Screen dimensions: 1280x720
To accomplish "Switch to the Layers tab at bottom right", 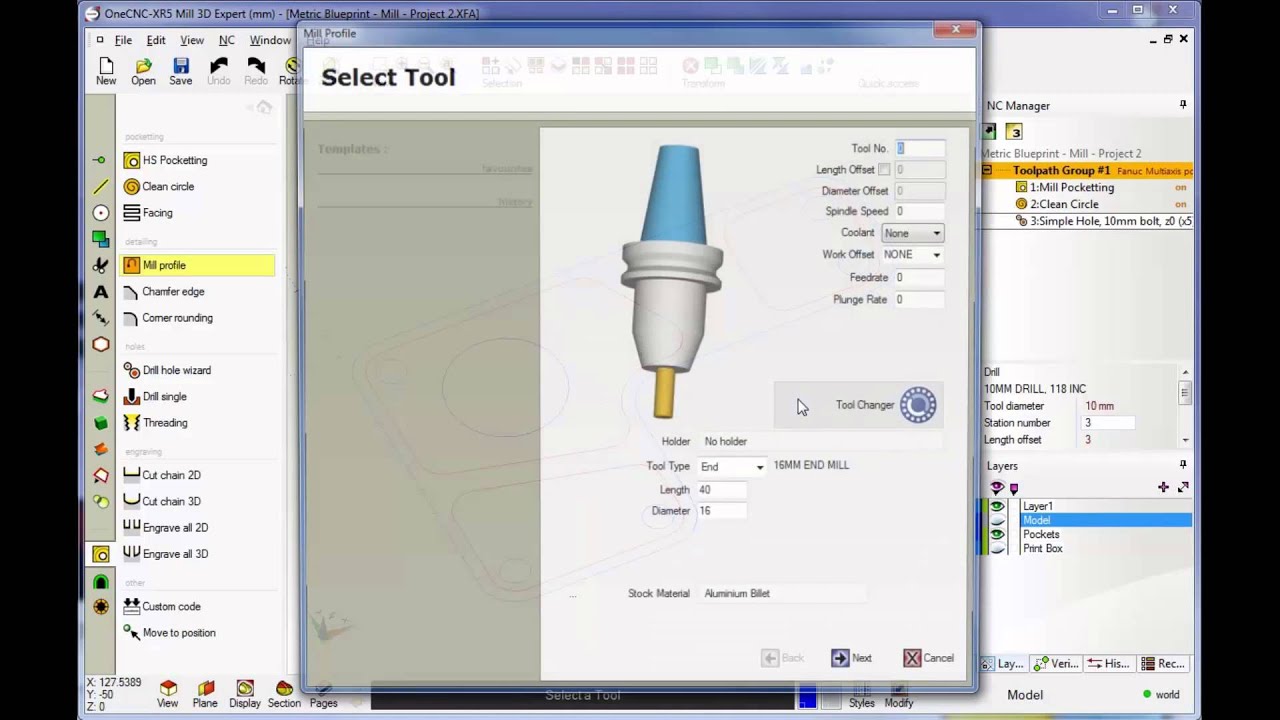I will tap(1003, 664).
